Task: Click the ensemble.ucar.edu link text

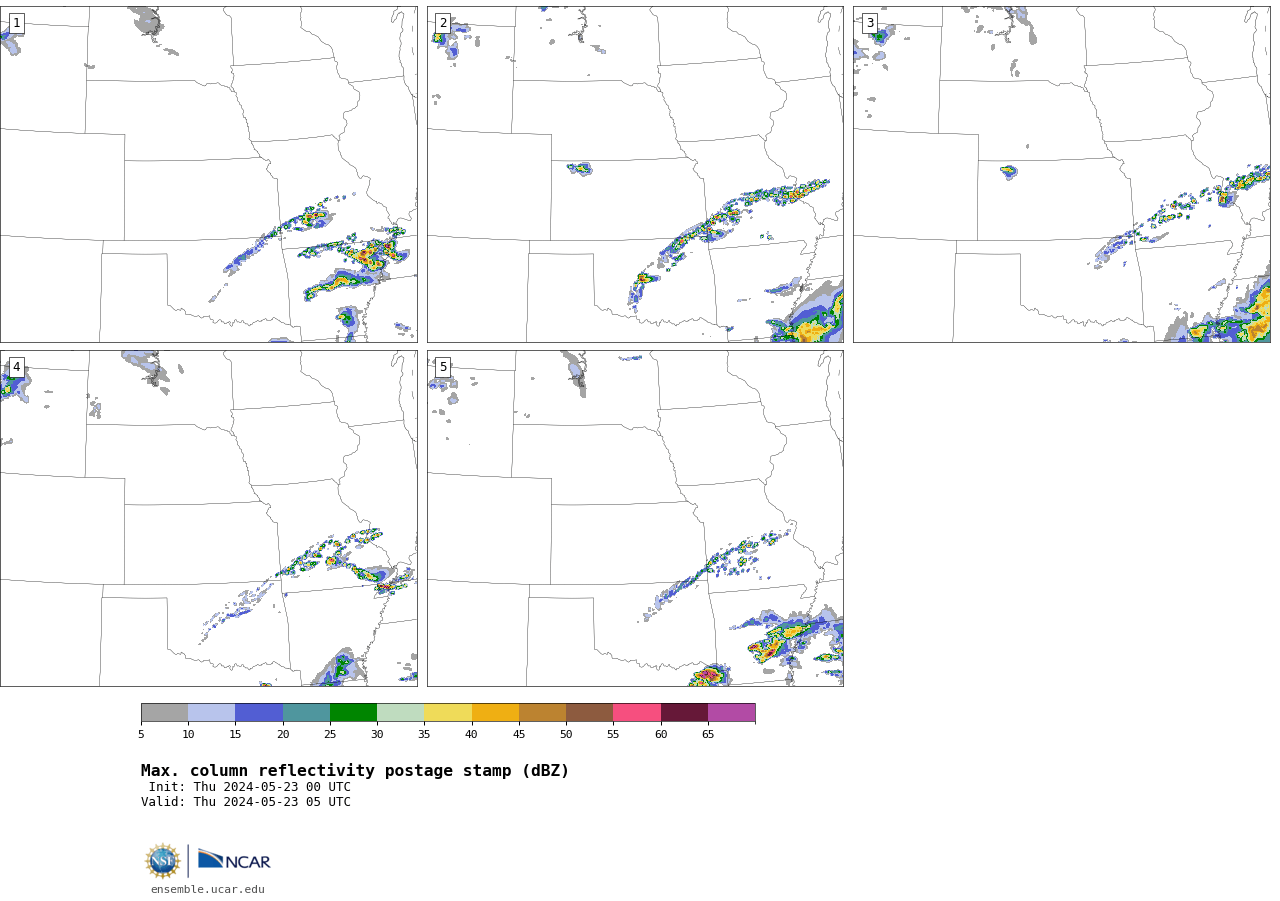Action: [208, 889]
